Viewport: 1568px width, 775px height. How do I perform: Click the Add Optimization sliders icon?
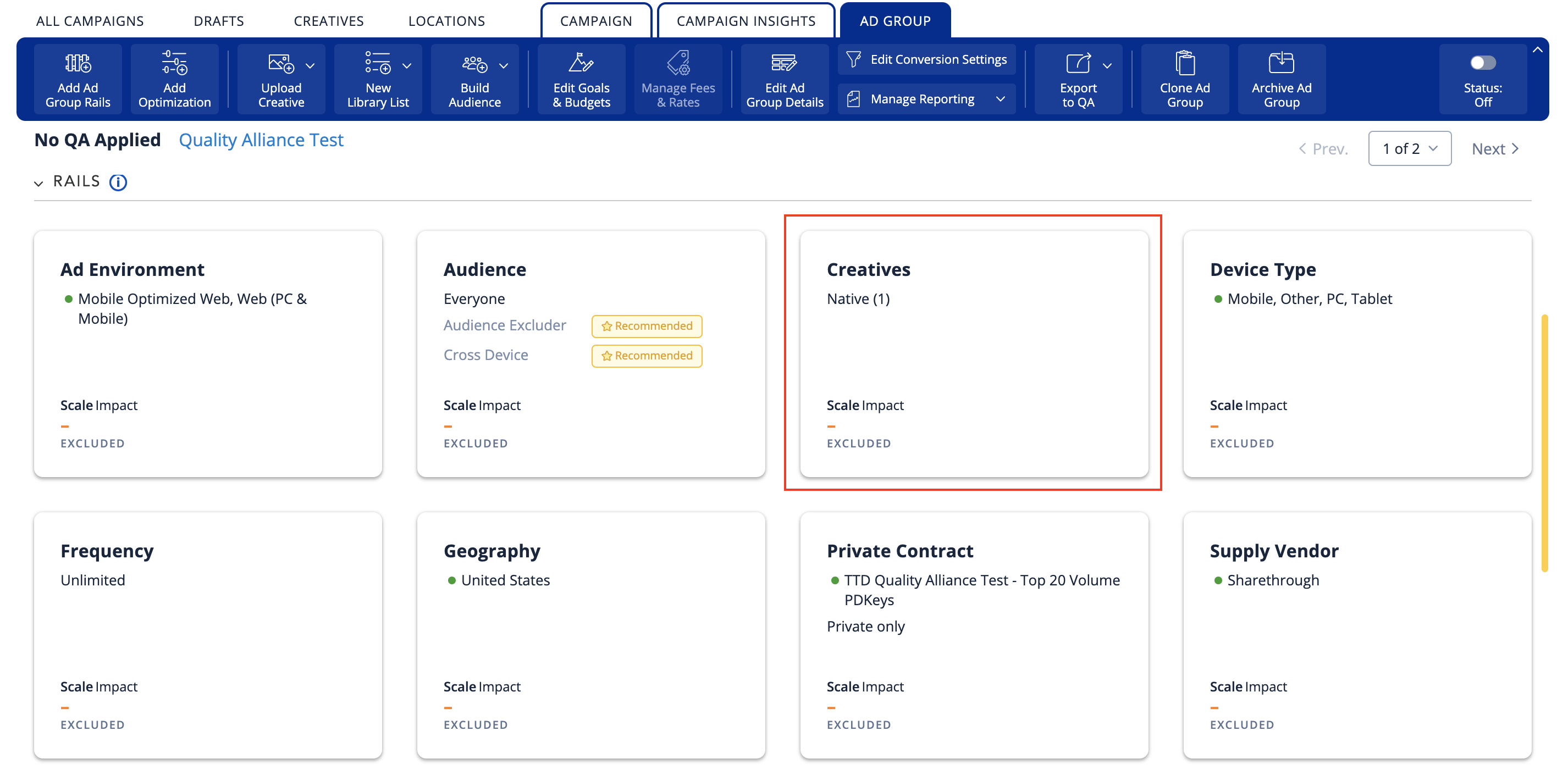point(174,63)
